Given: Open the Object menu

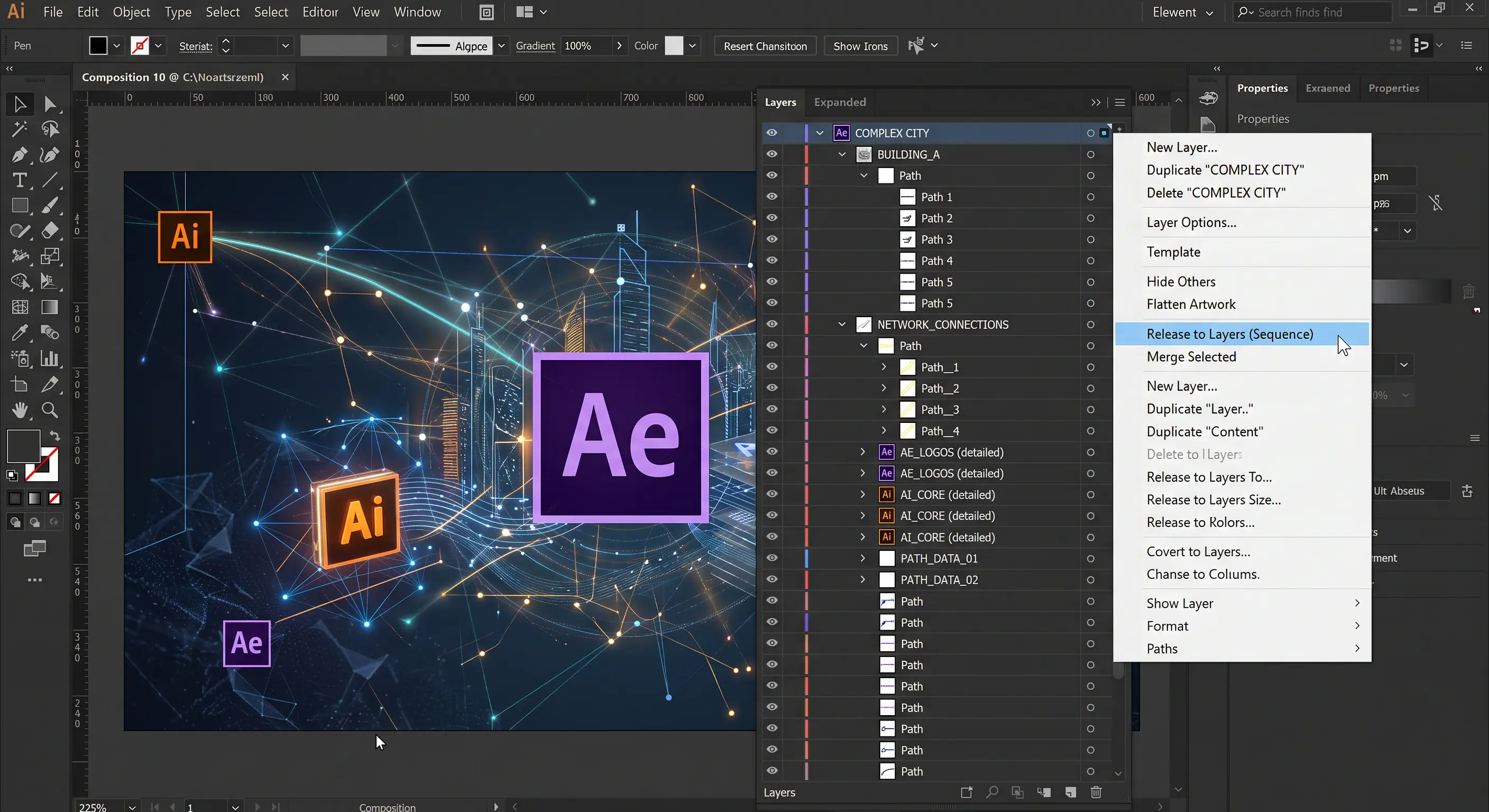Looking at the screenshot, I should (x=131, y=12).
